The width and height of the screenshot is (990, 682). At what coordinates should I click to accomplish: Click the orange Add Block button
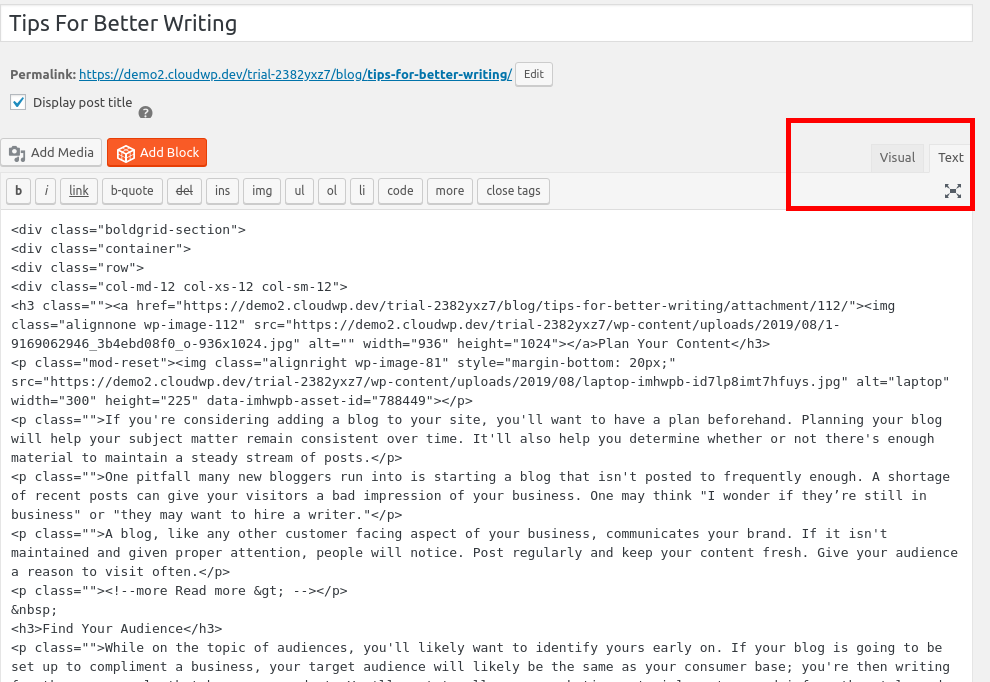click(157, 153)
